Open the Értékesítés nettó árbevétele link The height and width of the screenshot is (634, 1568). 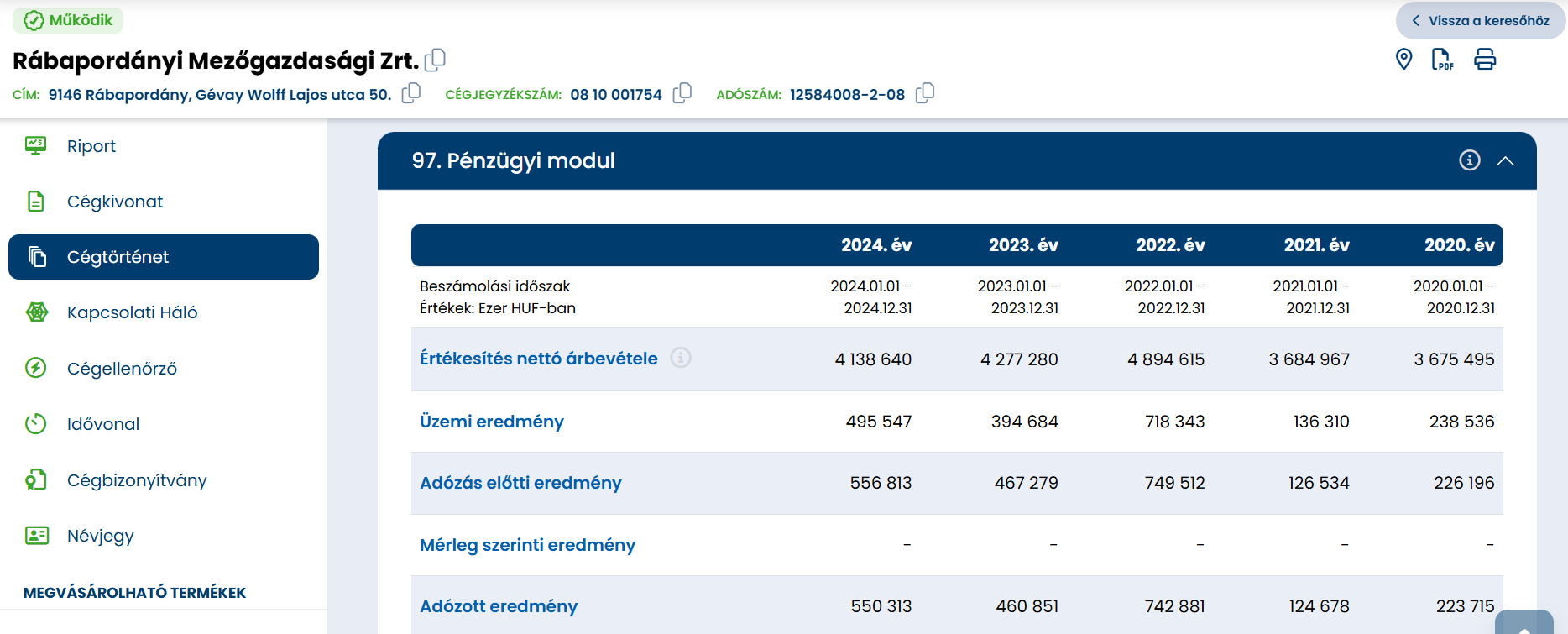tap(539, 359)
